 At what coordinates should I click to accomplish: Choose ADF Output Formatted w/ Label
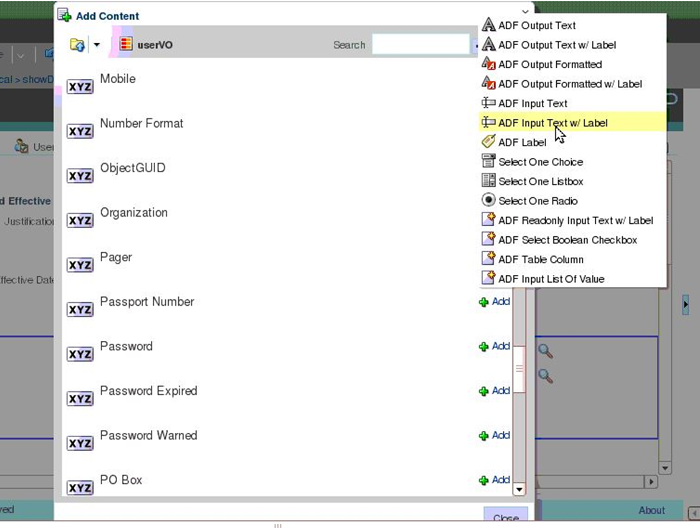tap(573, 84)
